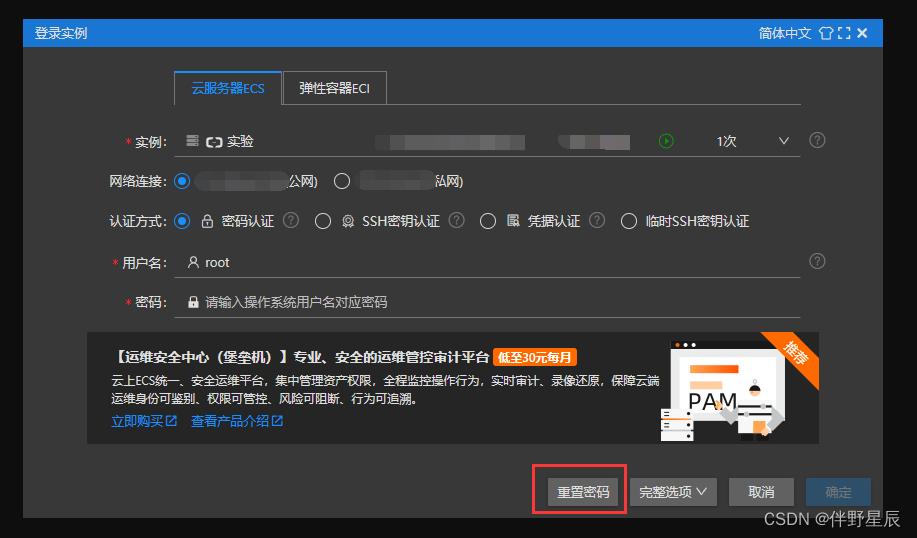Click the lock icon in password field

pyautogui.click(x=193, y=302)
